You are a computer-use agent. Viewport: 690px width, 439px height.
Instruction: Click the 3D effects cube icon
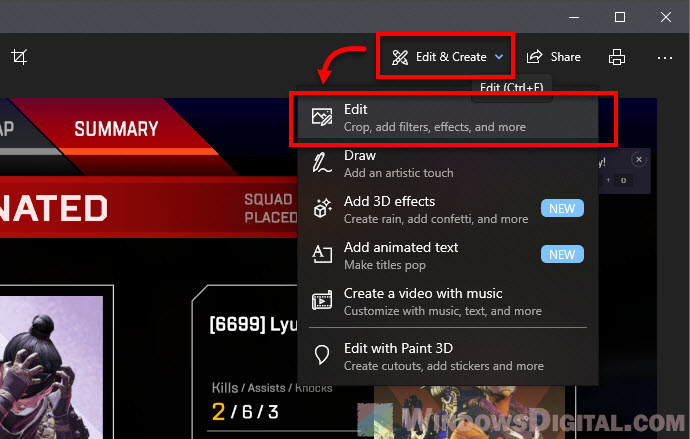(x=322, y=208)
